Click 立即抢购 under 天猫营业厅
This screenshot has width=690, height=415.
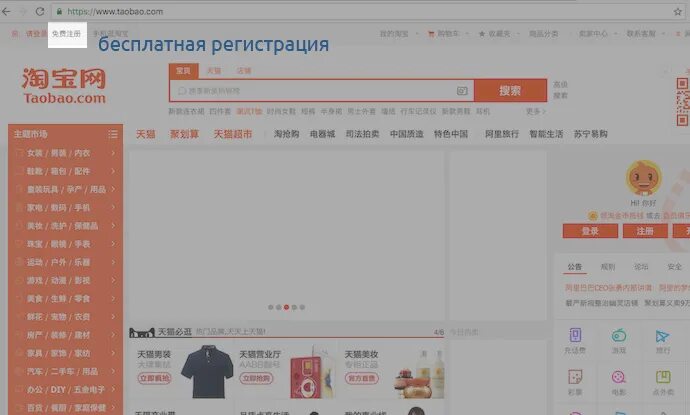257,378
